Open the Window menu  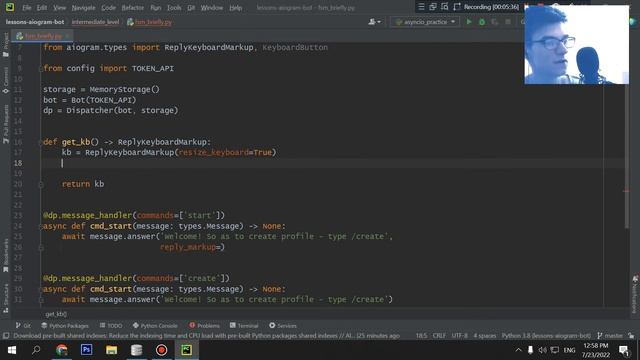pos(211,8)
